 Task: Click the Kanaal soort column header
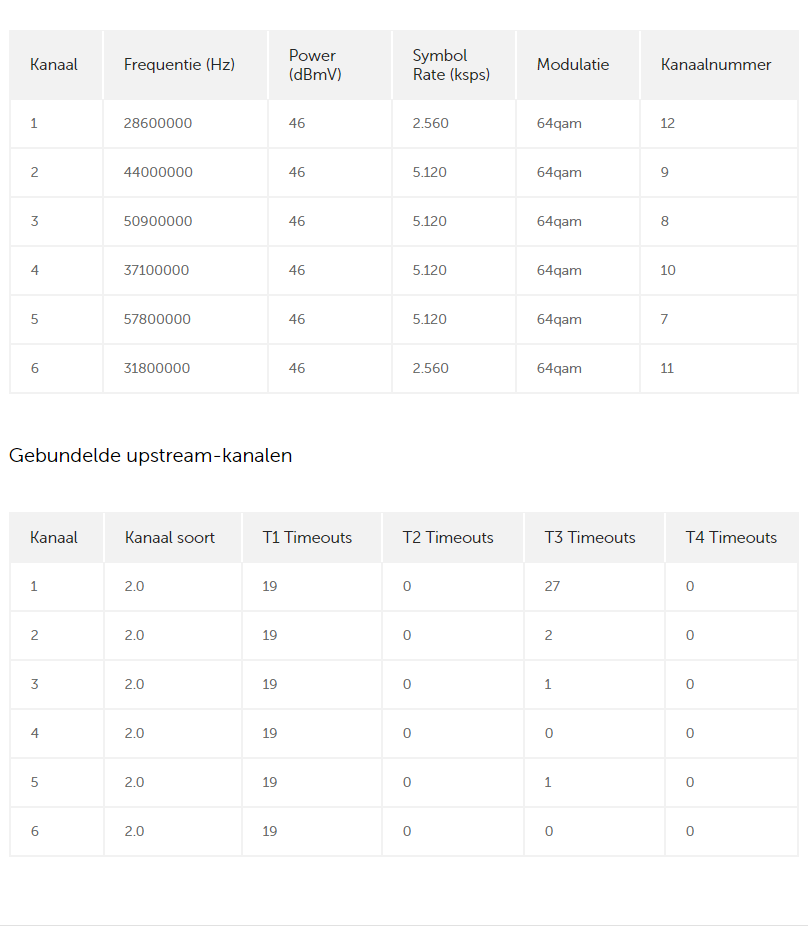(170, 538)
